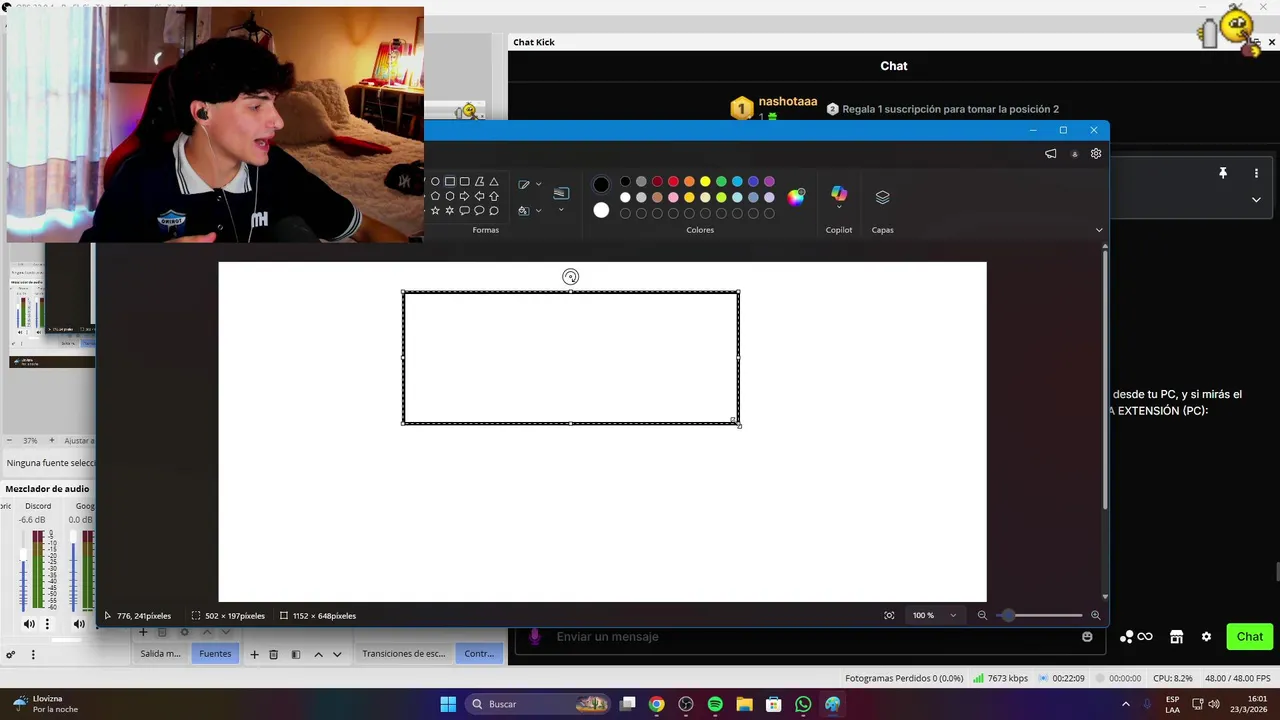
Task: Select the oval speech bubble shape
Action: coord(479,210)
